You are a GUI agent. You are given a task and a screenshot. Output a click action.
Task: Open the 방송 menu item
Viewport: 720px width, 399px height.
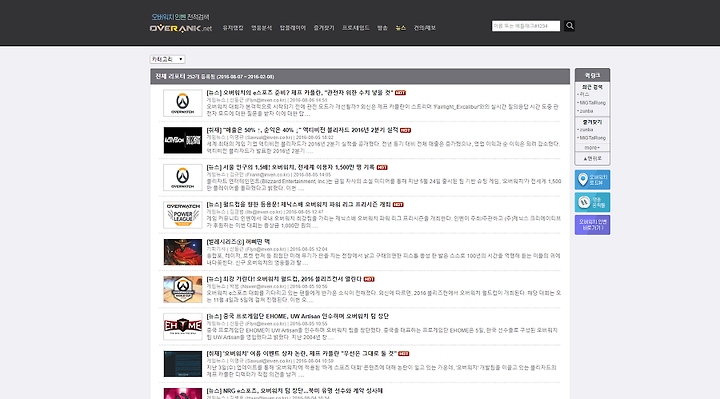[382, 28]
